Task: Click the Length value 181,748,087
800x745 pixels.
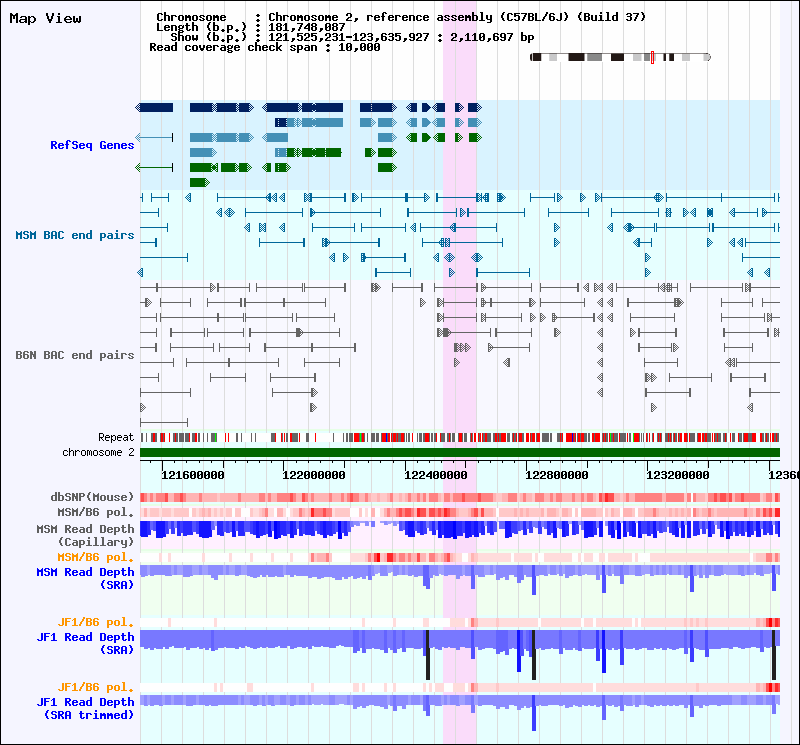Action: click(307, 27)
